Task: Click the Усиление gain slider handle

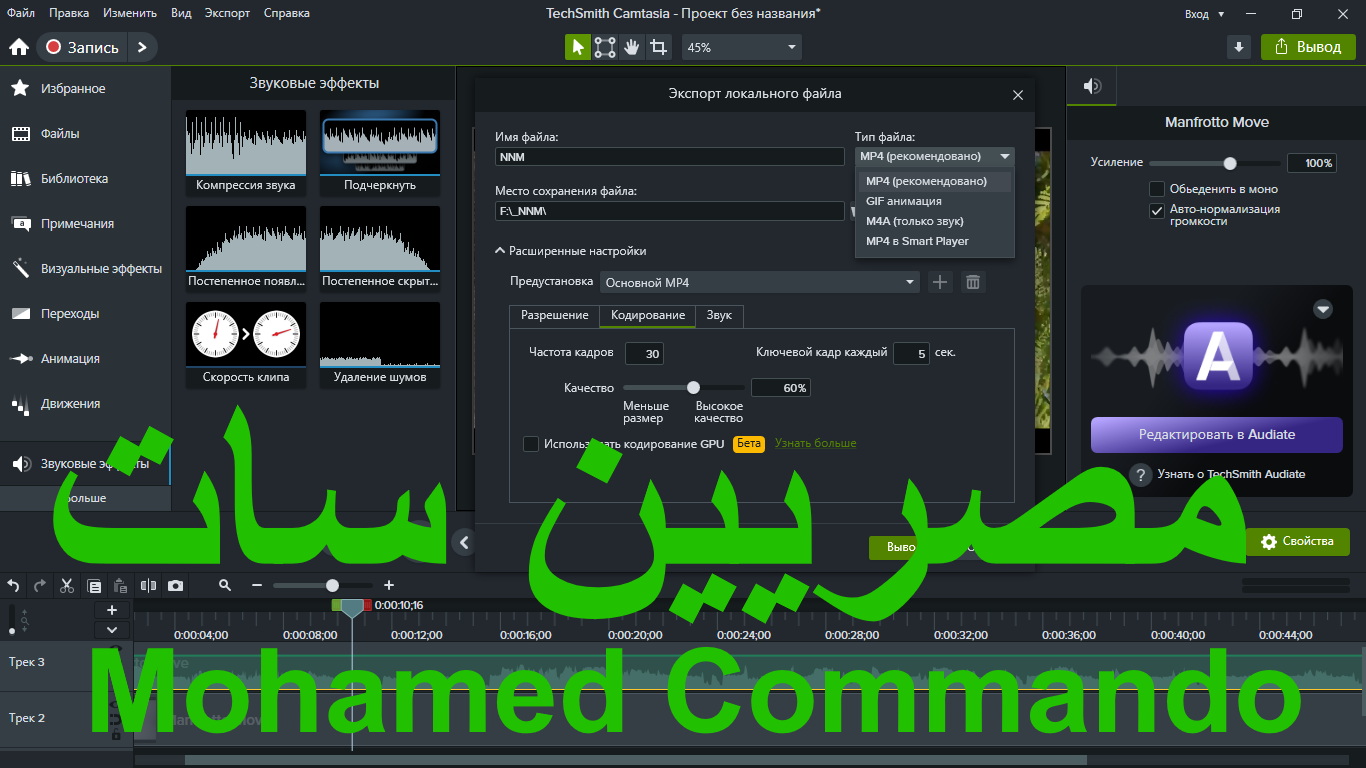Action: click(1230, 164)
